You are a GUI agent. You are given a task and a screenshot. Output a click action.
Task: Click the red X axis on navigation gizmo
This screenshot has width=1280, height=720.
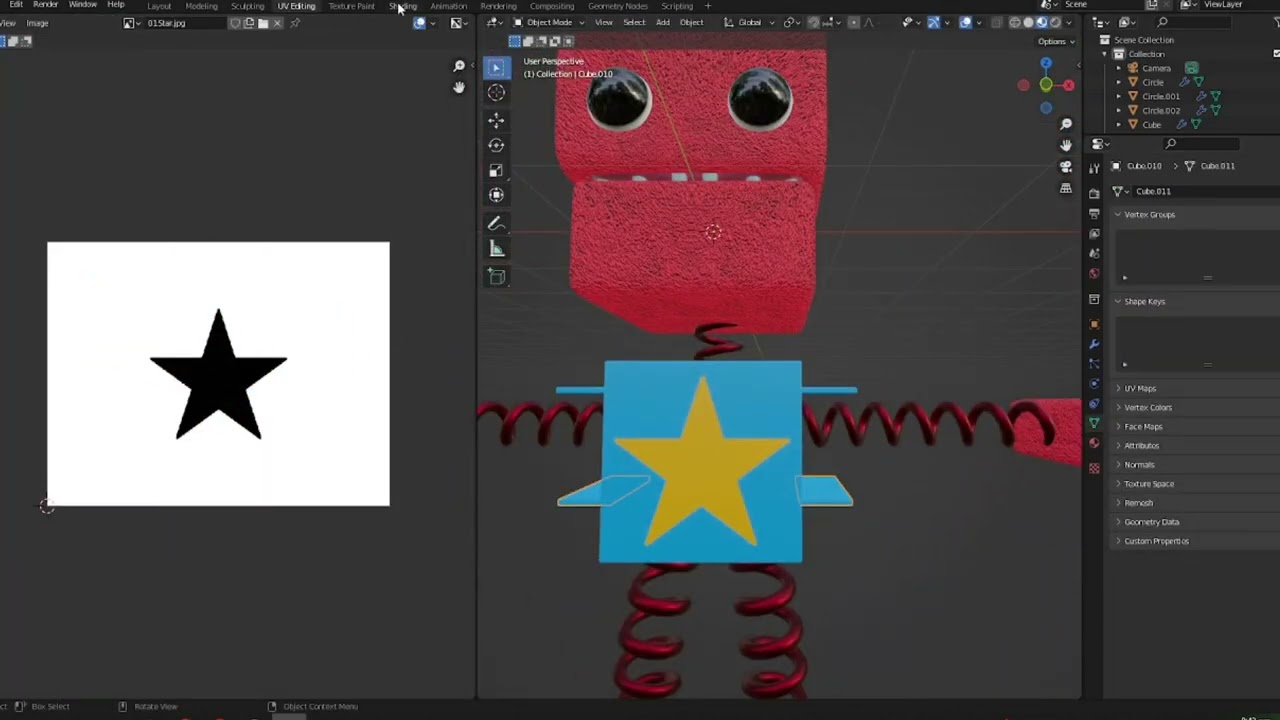pos(1068,86)
